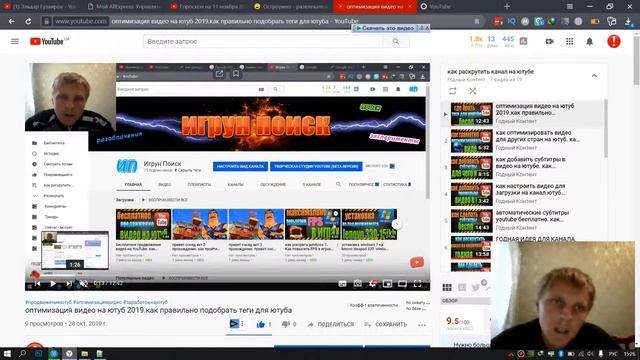Skip to the previous video
The image size is (640, 360).
37,283
